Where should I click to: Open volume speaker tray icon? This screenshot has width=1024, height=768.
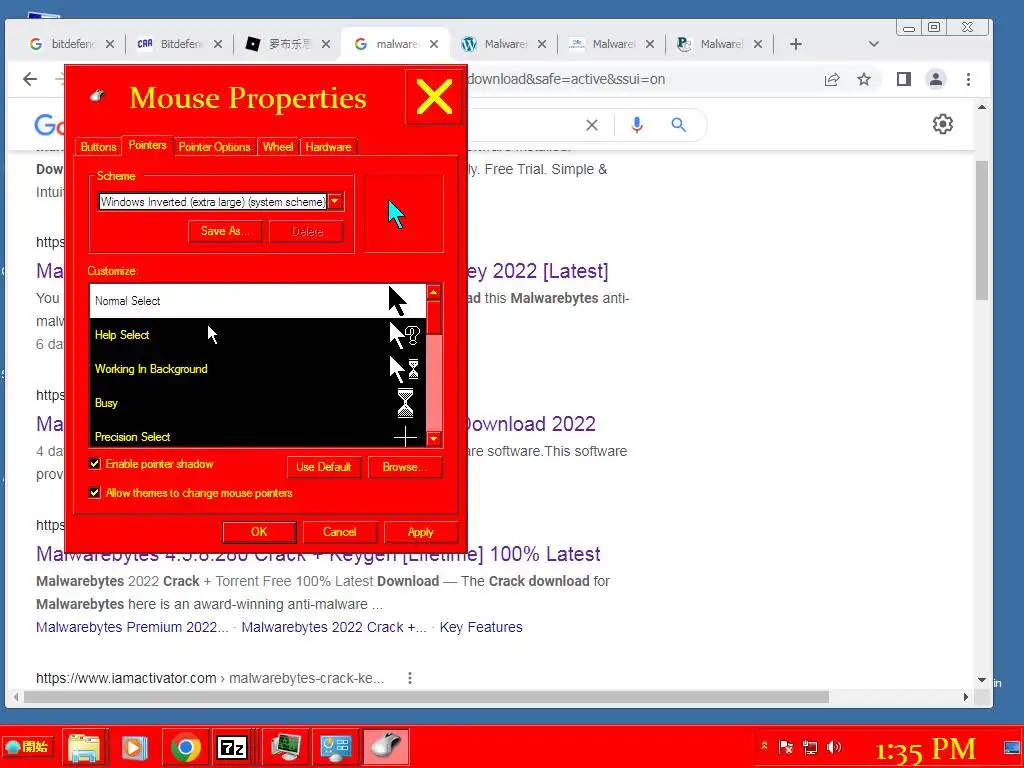pos(834,746)
